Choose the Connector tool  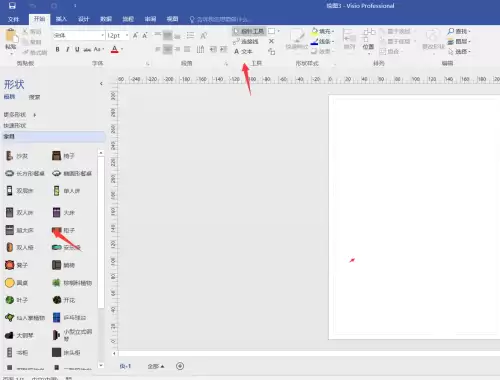[x=246, y=41]
